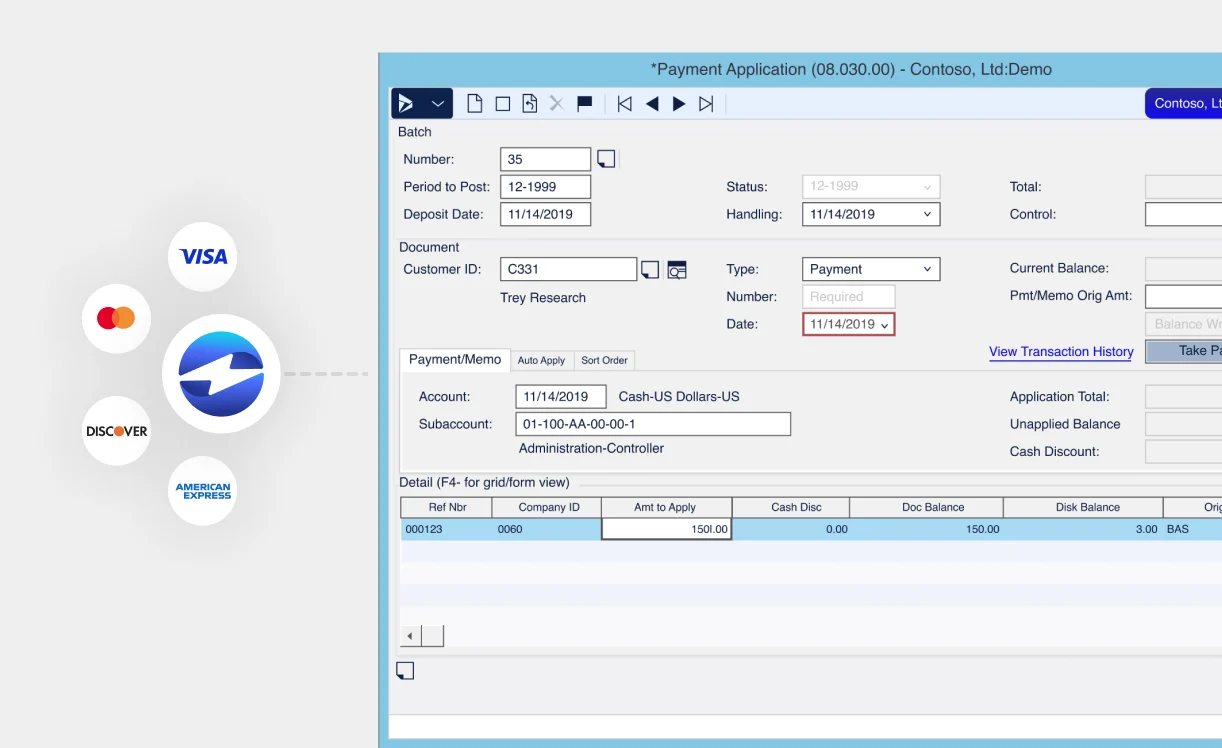This screenshot has width=1222, height=748.
Task: Click the Discover card logo
Action: (x=116, y=431)
